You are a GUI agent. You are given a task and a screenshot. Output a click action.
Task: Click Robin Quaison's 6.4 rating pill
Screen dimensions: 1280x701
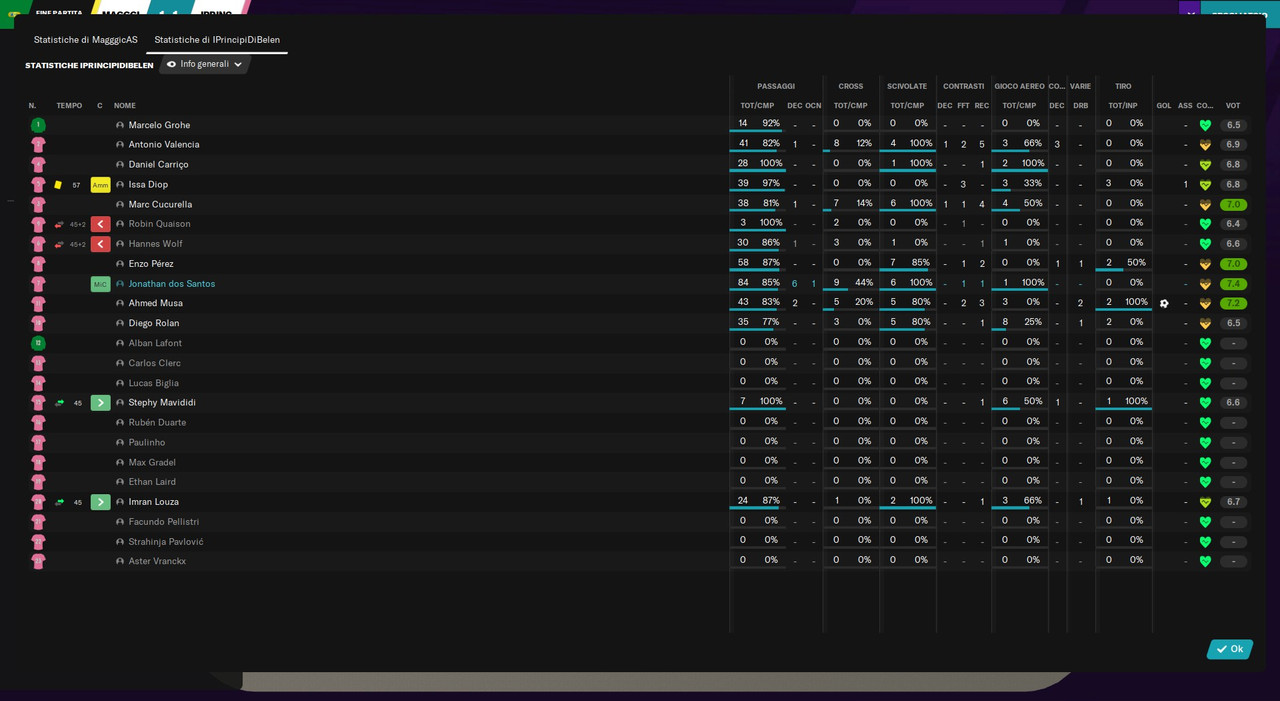pyautogui.click(x=1233, y=224)
